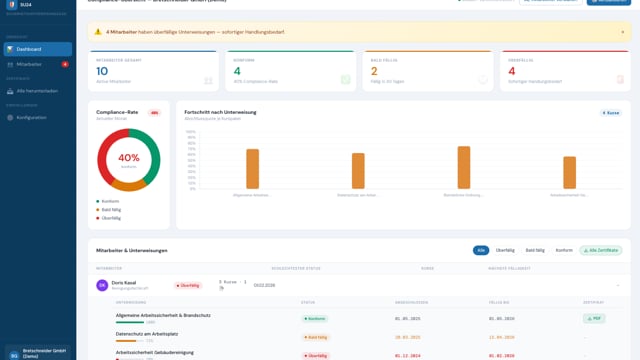This screenshot has width=640, height=360.
Task: Click the red badge beside Mitarbeiter
Action: (x=65, y=64)
